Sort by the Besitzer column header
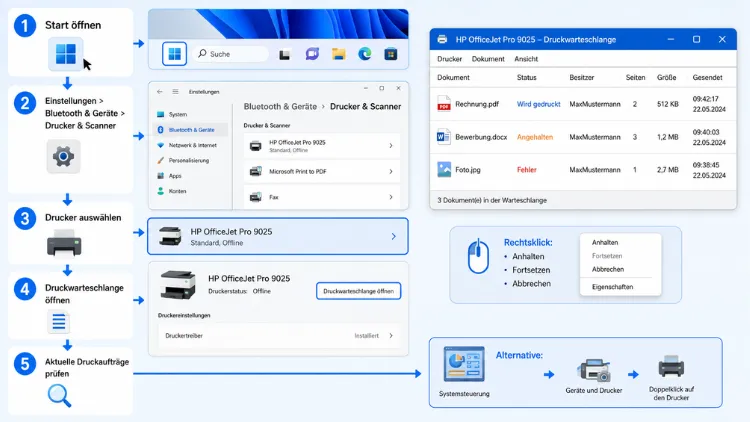750x422 pixels. [x=582, y=77]
